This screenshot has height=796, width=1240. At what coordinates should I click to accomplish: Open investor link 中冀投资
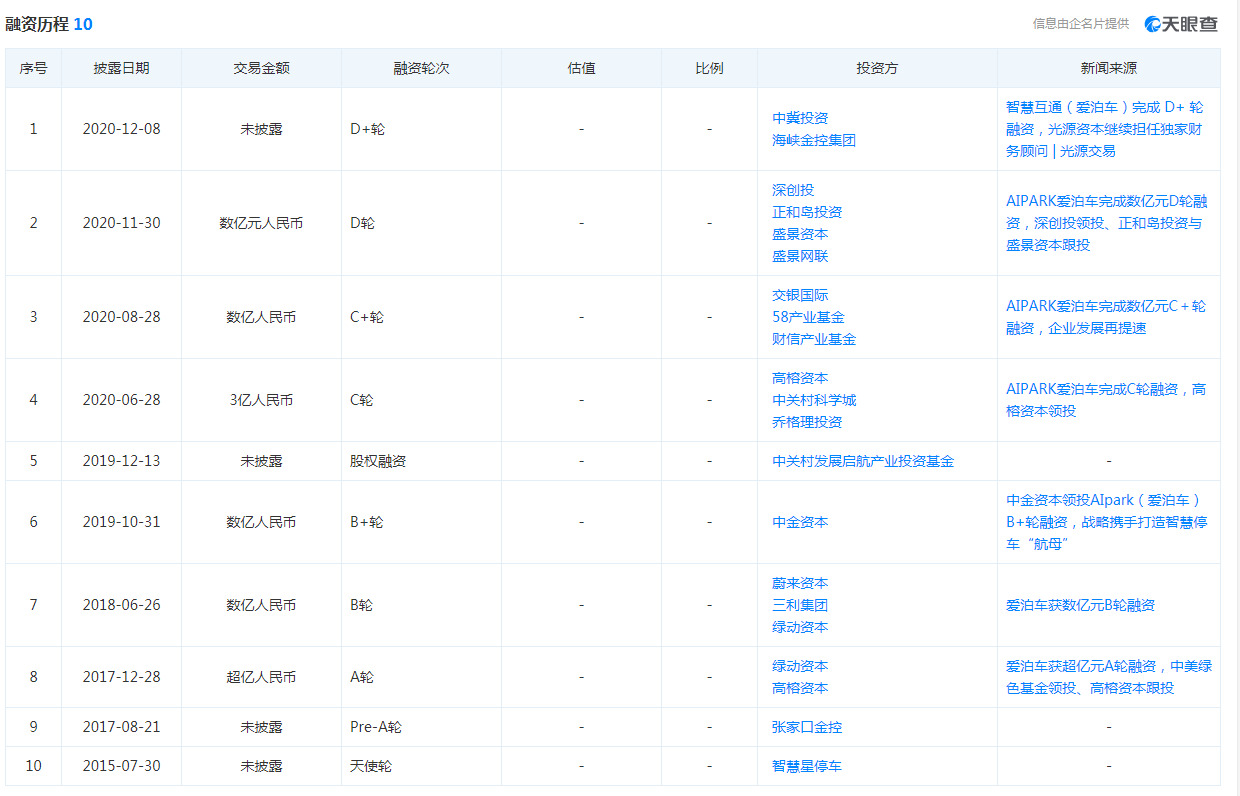tap(800, 118)
